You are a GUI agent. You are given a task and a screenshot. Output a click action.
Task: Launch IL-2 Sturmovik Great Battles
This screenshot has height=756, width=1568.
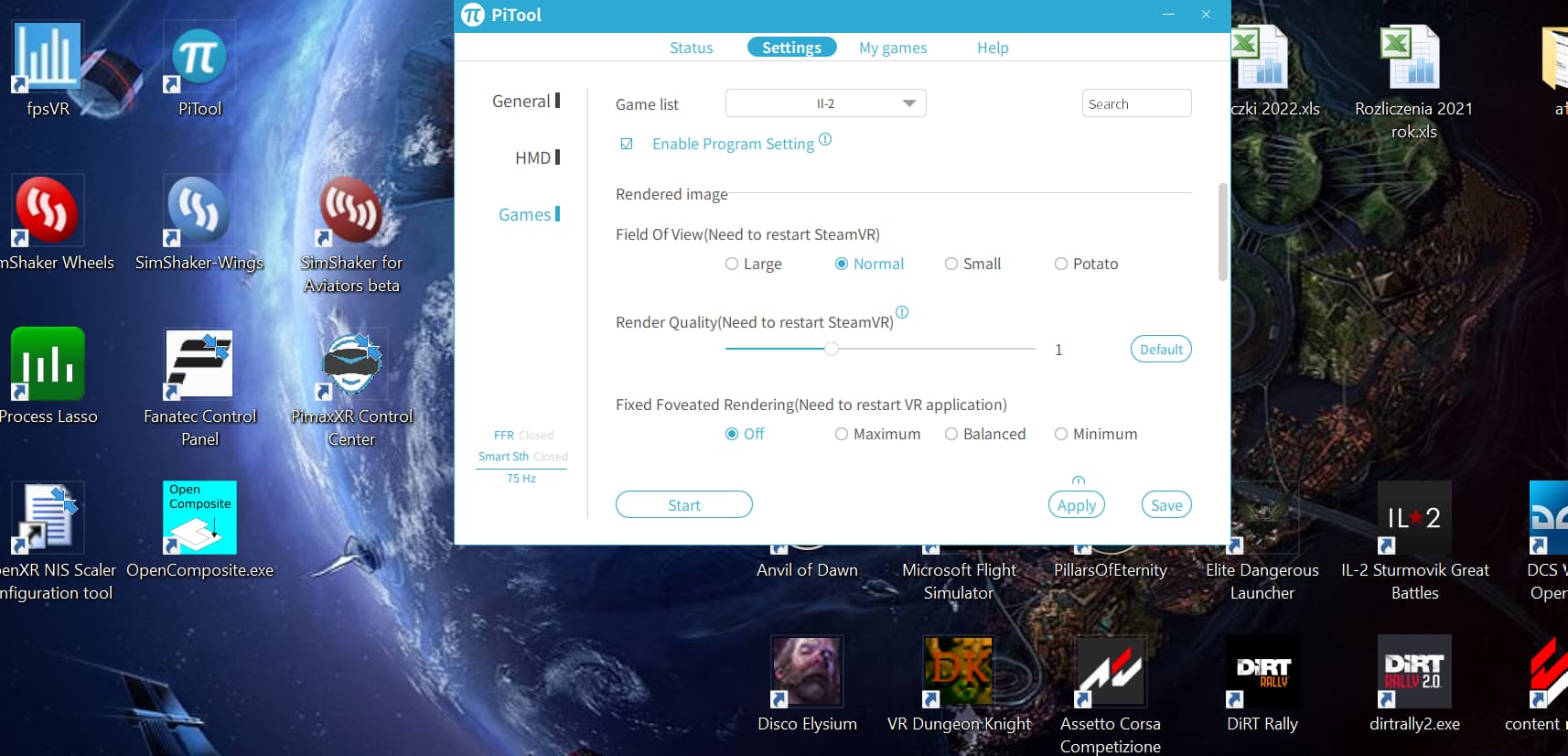(1414, 519)
